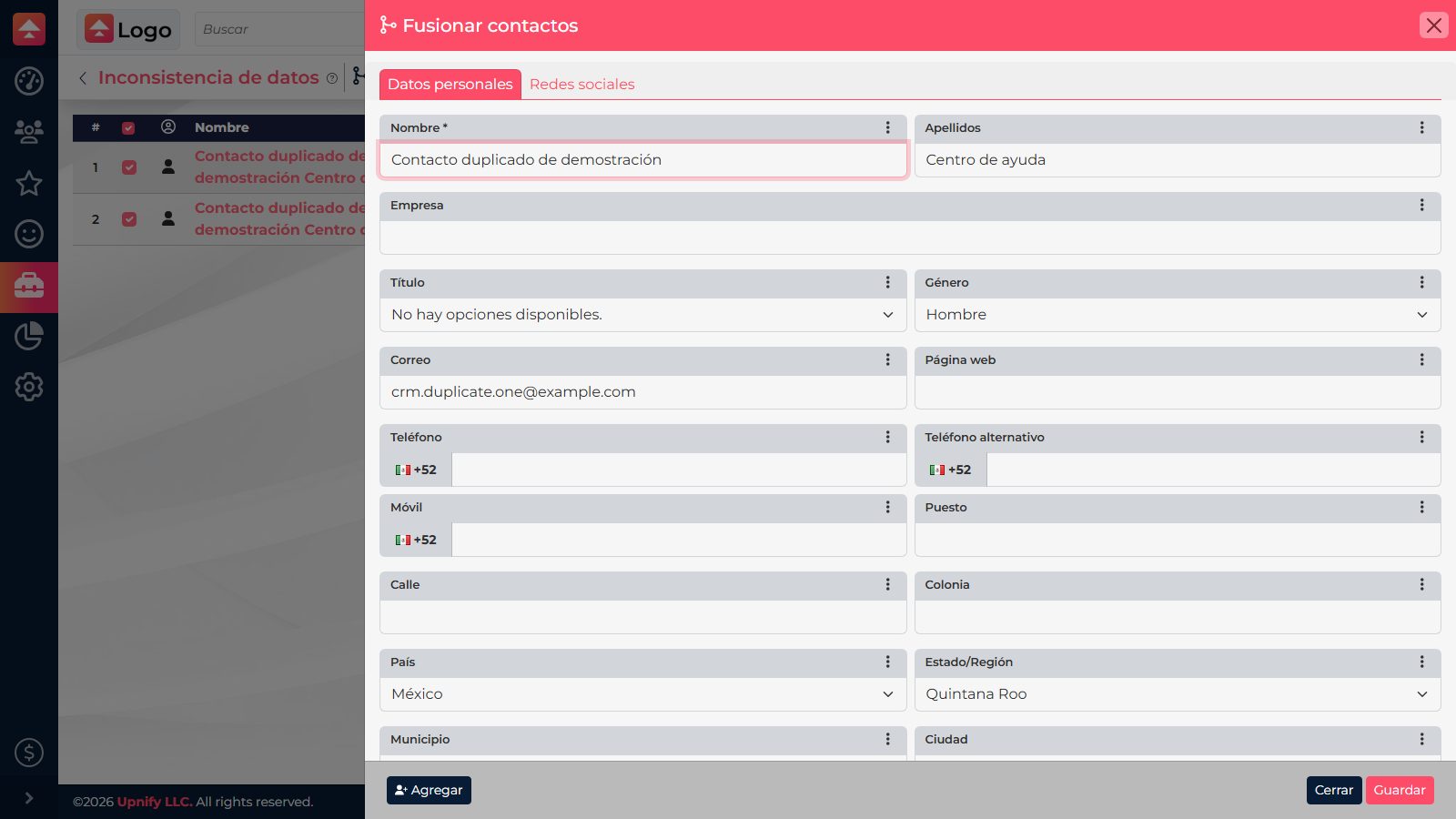Click the Cerrar button
Image resolution: width=1456 pixels, height=819 pixels.
(1334, 790)
